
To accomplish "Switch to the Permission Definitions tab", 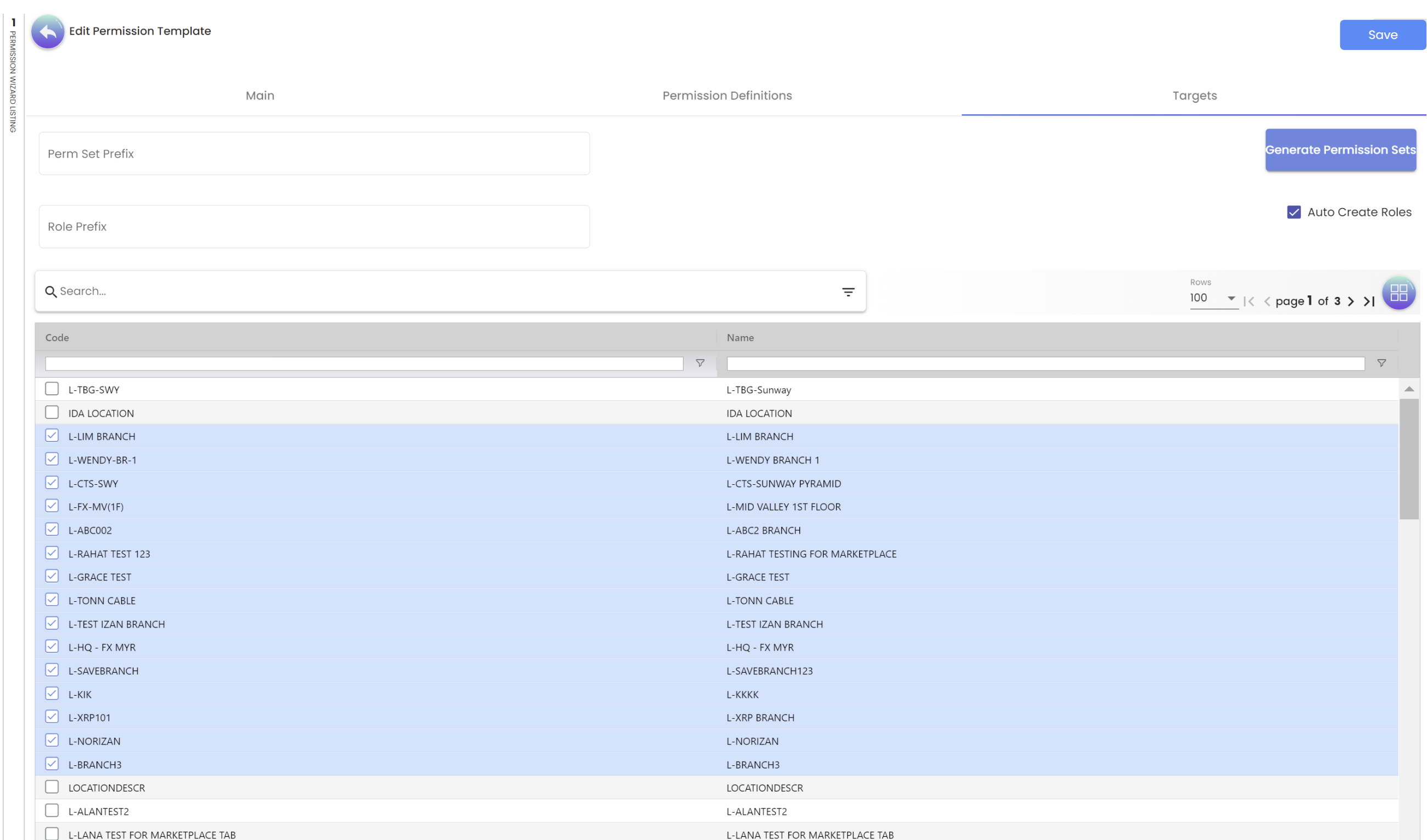I will (727, 96).
